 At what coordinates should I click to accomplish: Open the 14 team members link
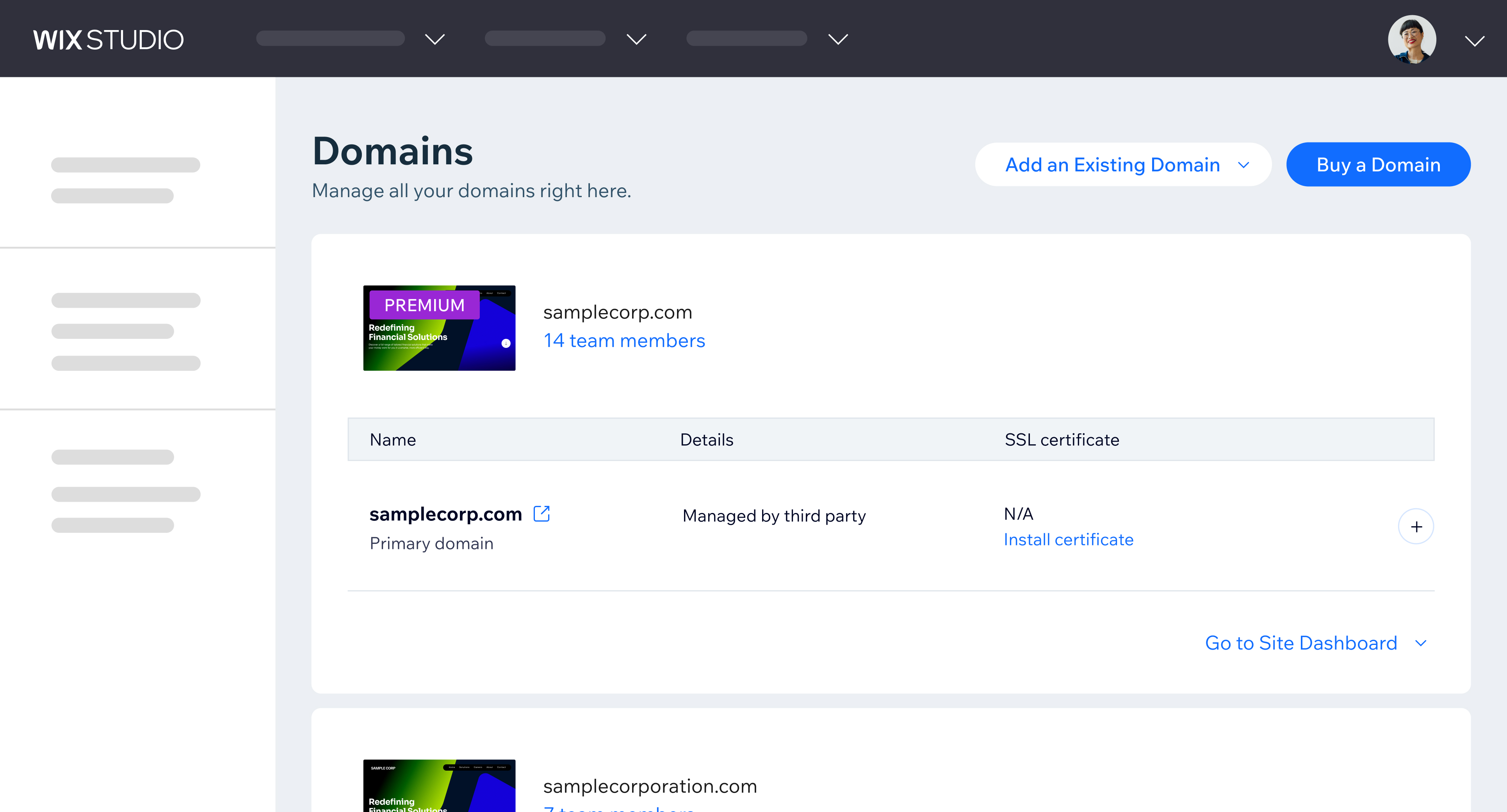[624, 340]
